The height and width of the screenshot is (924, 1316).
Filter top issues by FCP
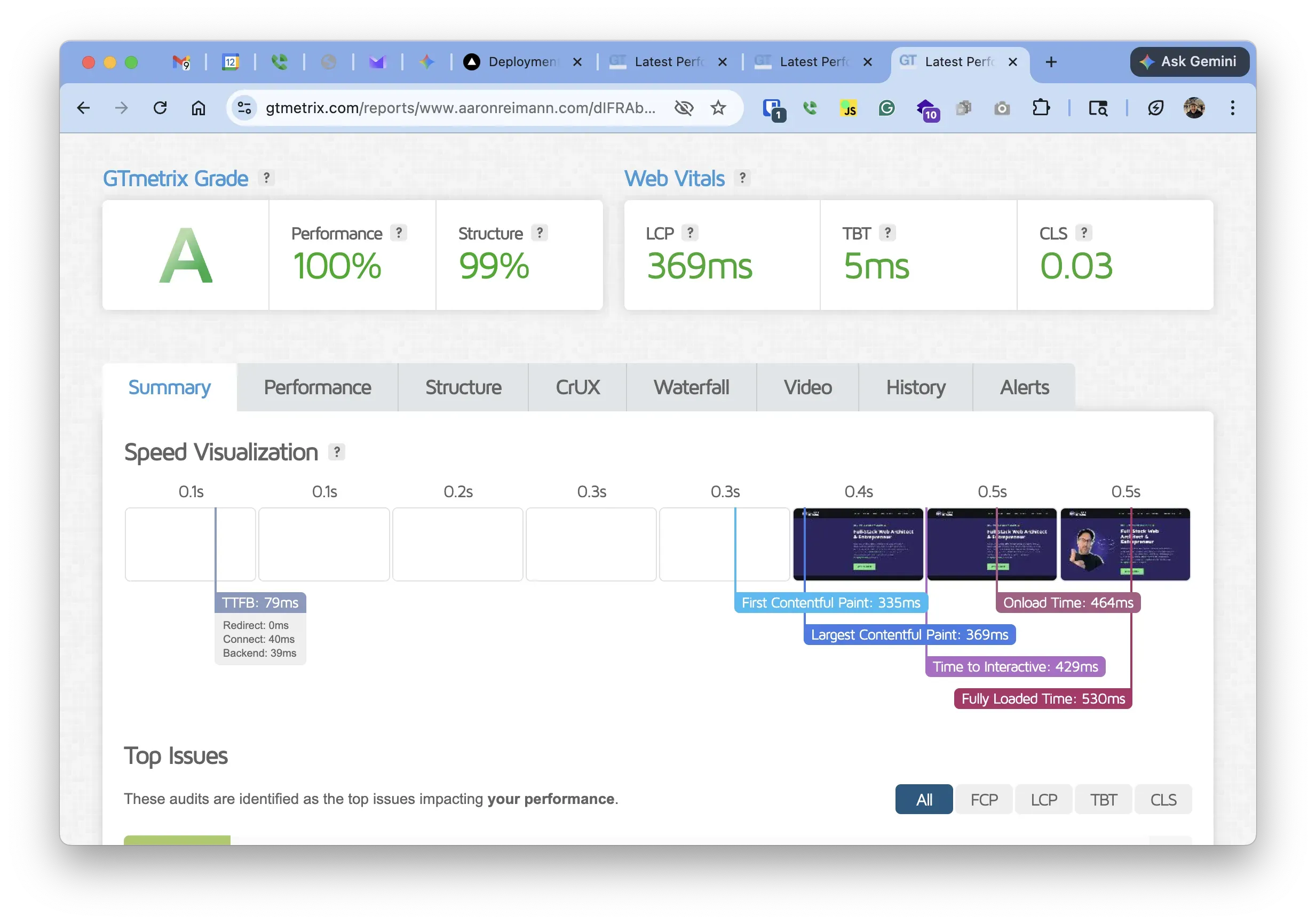984,799
